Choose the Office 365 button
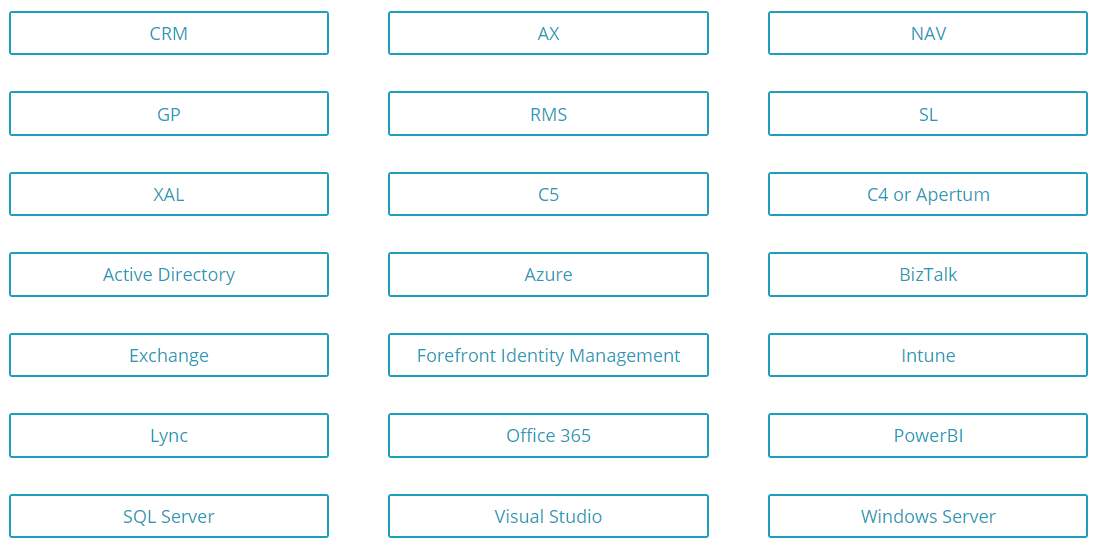 click(548, 435)
